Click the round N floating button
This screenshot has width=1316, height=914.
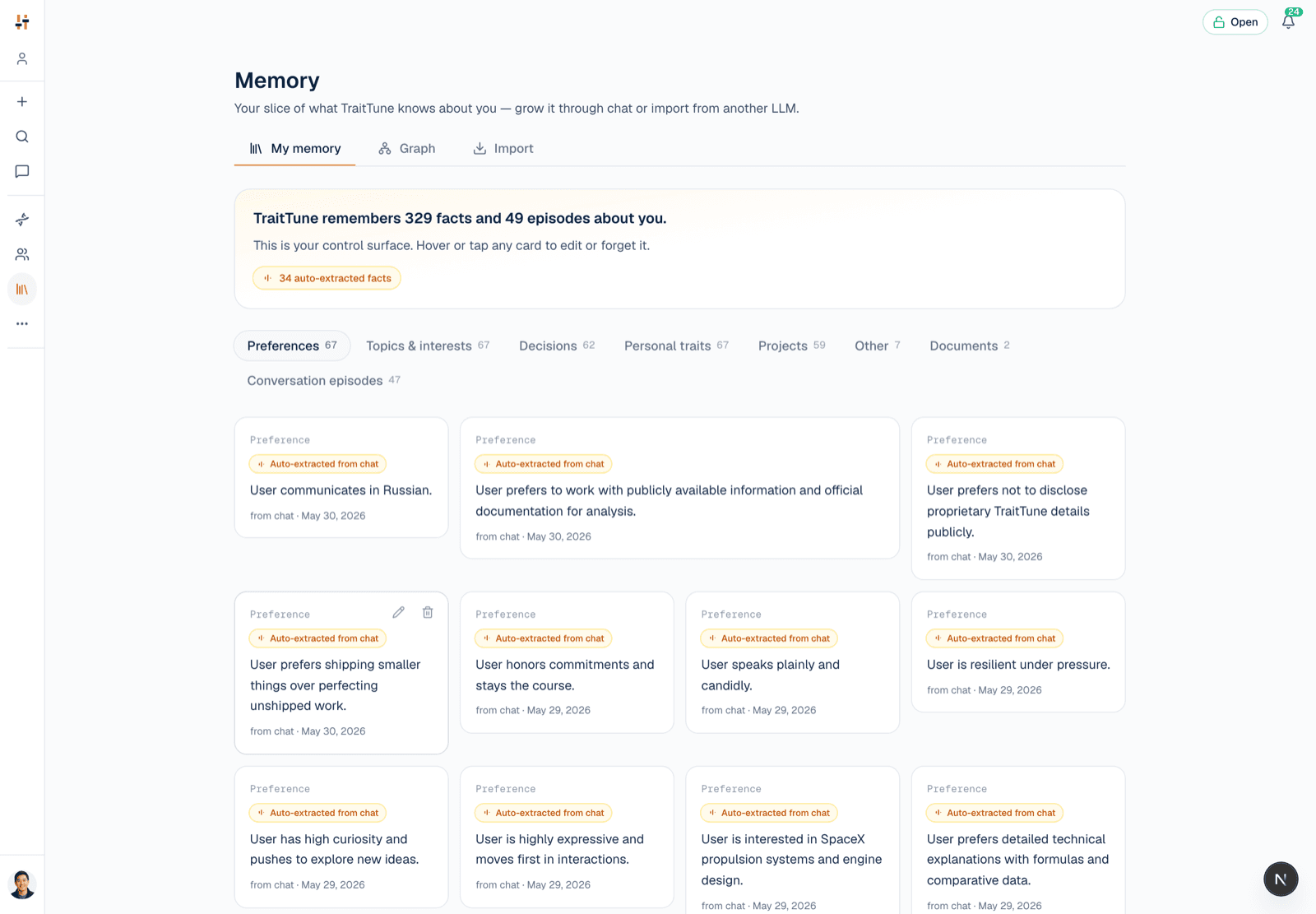pyautogui.click(x=1281, y=879)
